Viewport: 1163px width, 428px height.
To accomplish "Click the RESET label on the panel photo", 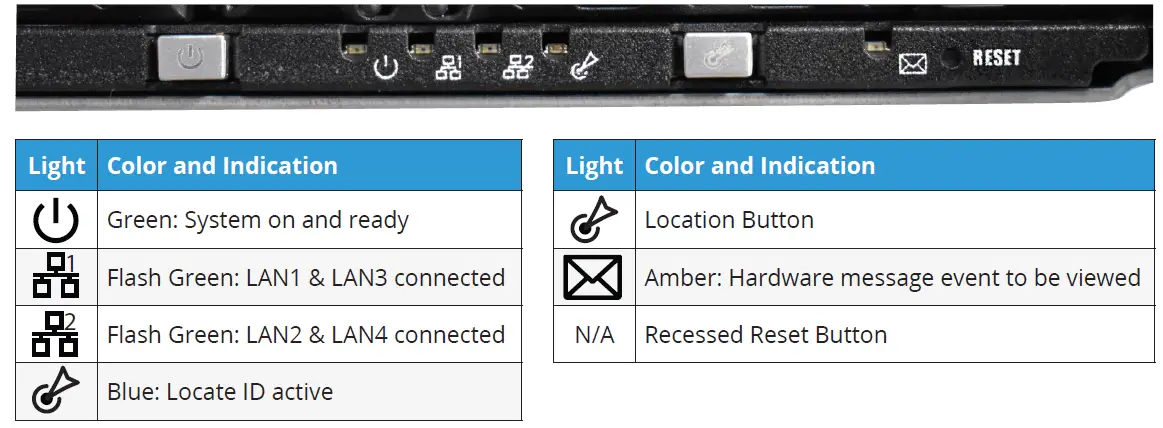I will click(996, 58).
